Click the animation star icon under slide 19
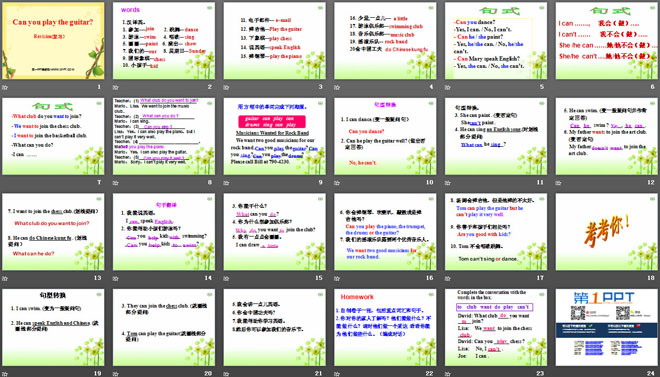This screenshot has height=377, width=660. [x=5, y=374]
